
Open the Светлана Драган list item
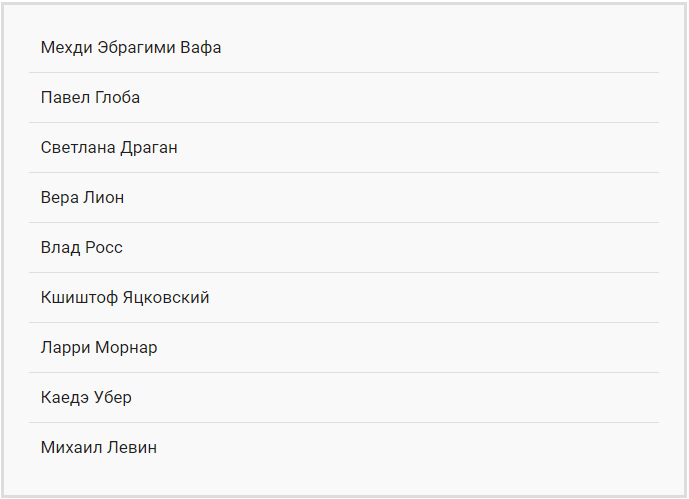tap(109, 148)
